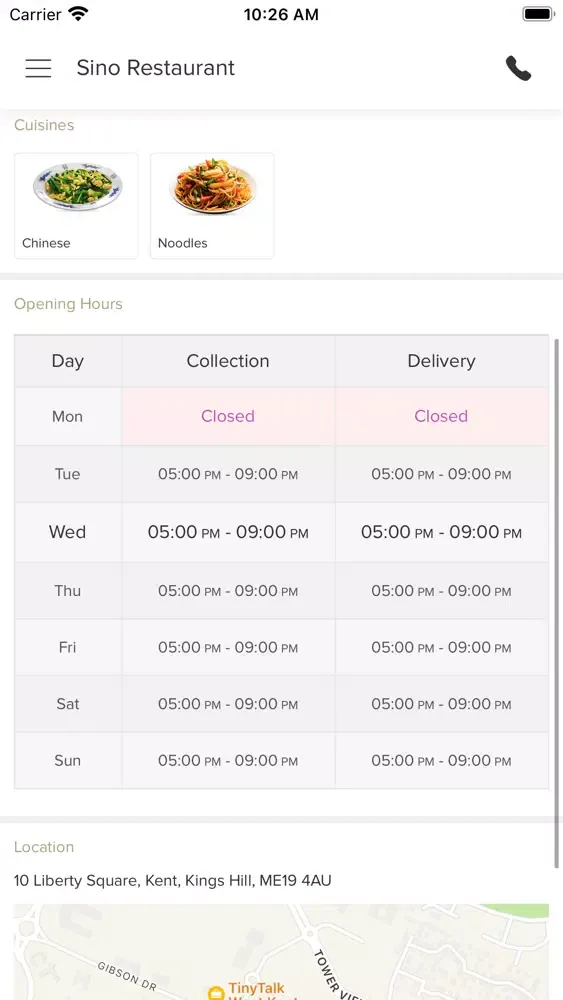Click the Wed row label

point(68,532)
